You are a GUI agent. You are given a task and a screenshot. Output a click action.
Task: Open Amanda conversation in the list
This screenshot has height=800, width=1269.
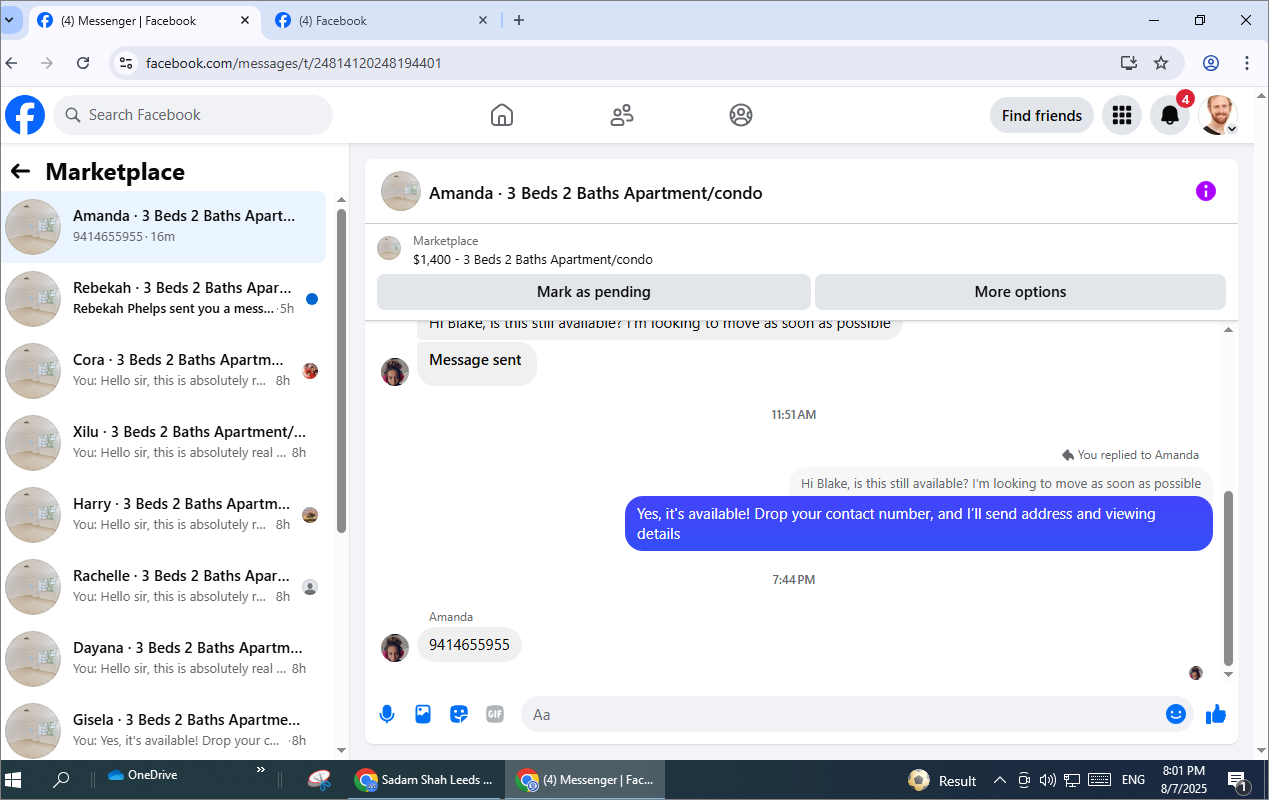click(x=164, y=227)
